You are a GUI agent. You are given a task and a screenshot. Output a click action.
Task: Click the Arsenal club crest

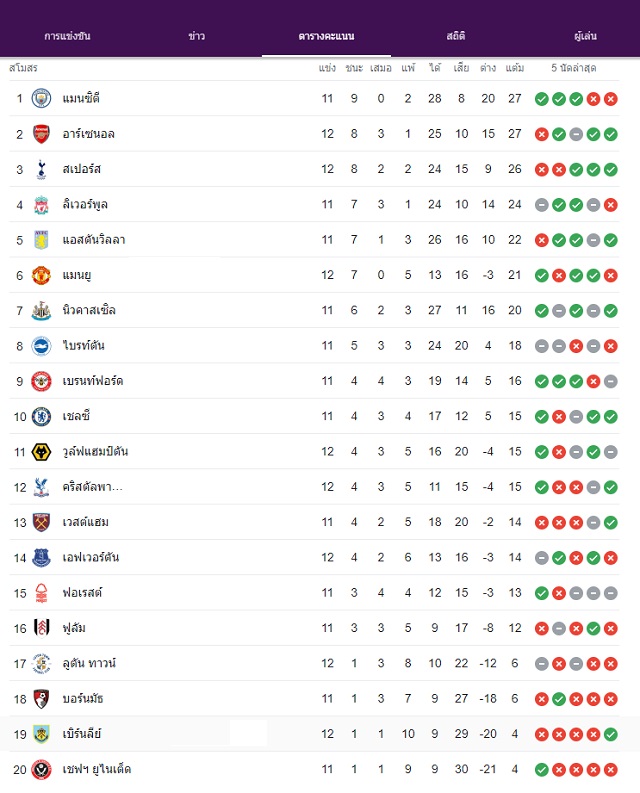[x=41, y=134]
